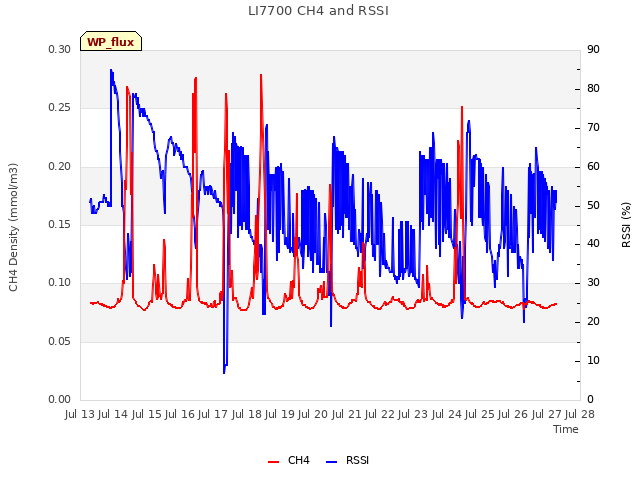The width and height of the screenshot is (640, 480).
Task: Click the Jul 15 x-axis tick label
Action: pyautogui.click(x=147, y=414)
